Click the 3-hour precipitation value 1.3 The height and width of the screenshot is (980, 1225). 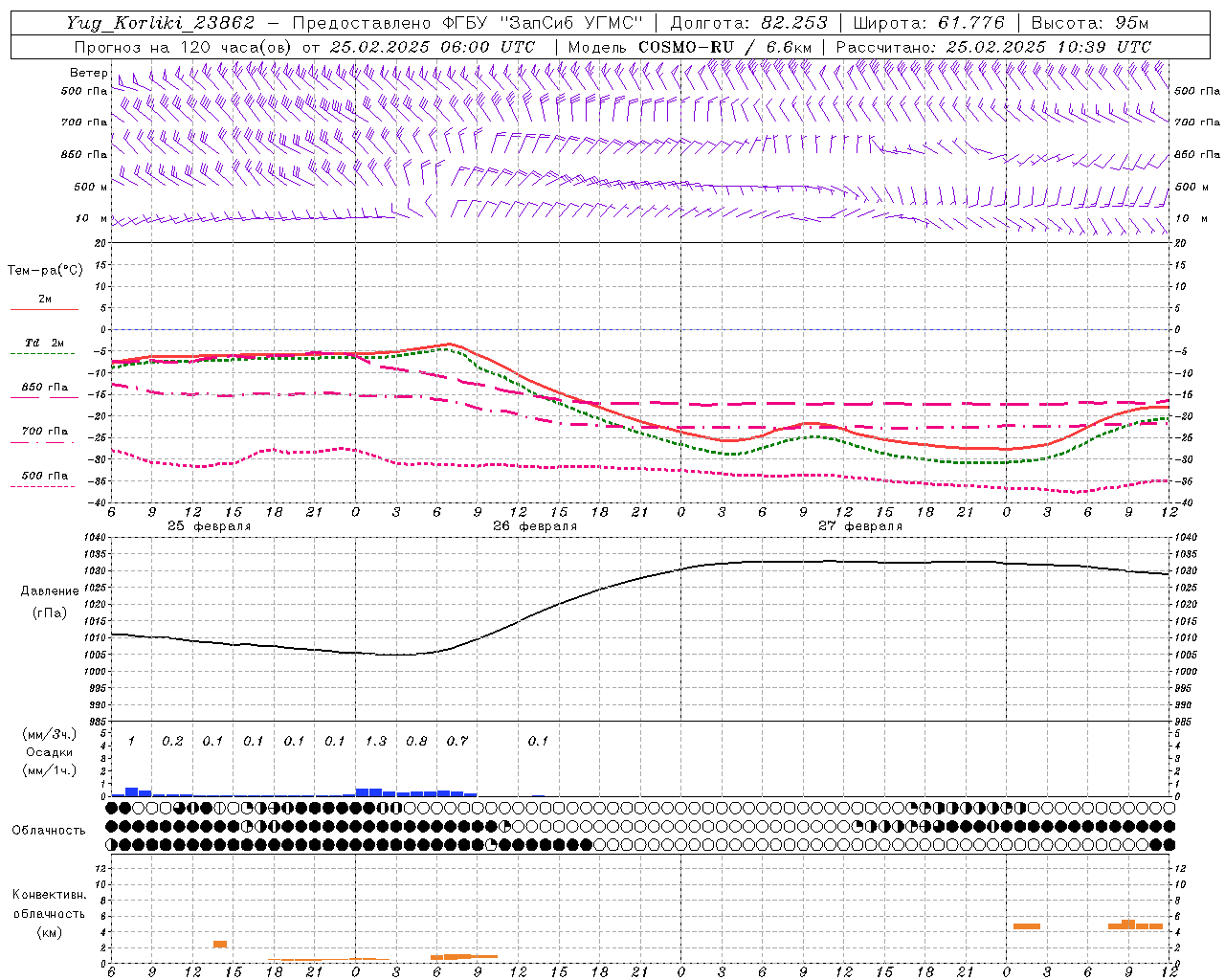pyautogui.click(x=376, y=742)
